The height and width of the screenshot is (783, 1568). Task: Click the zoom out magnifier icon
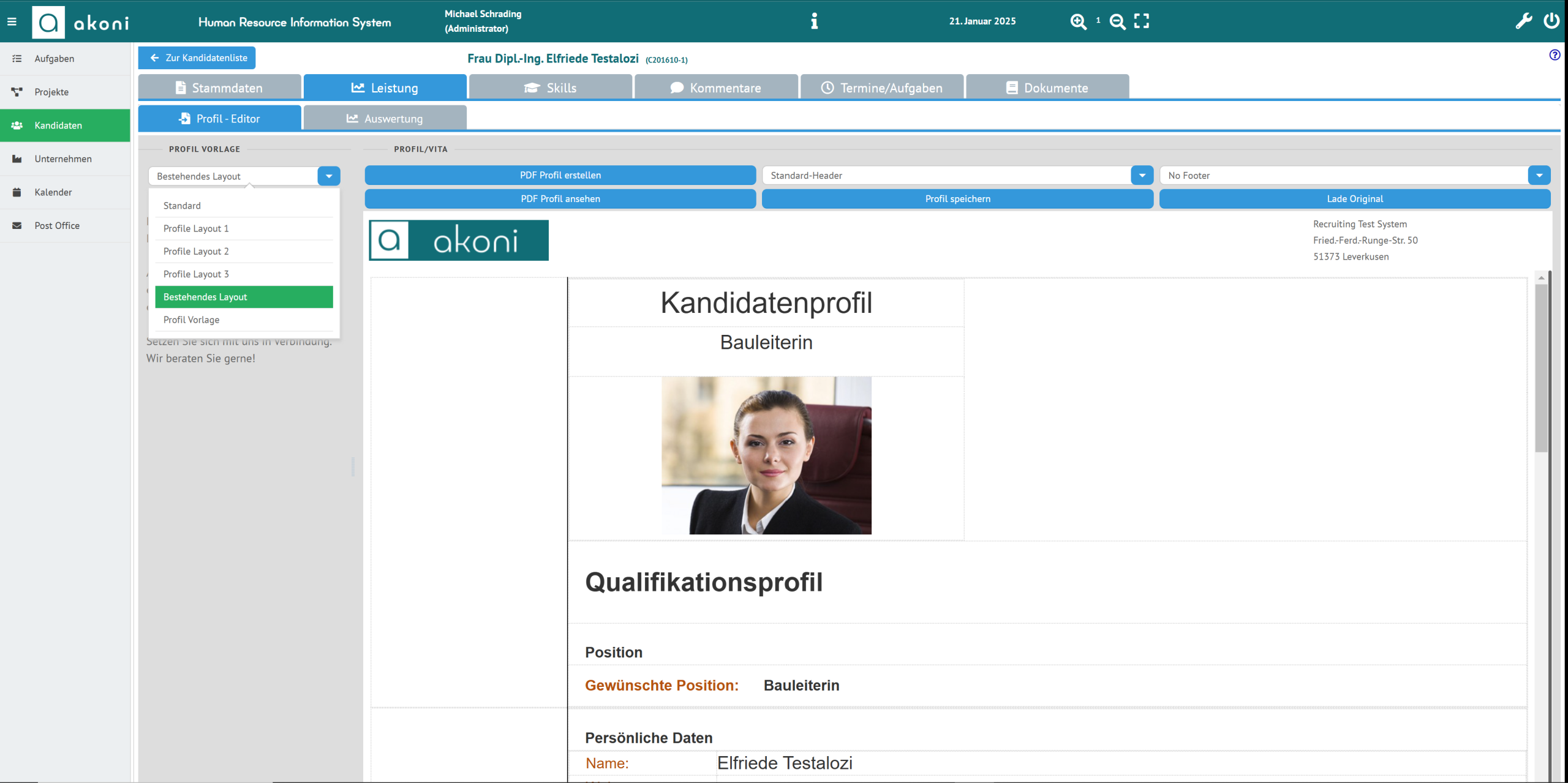[1117, 21]
